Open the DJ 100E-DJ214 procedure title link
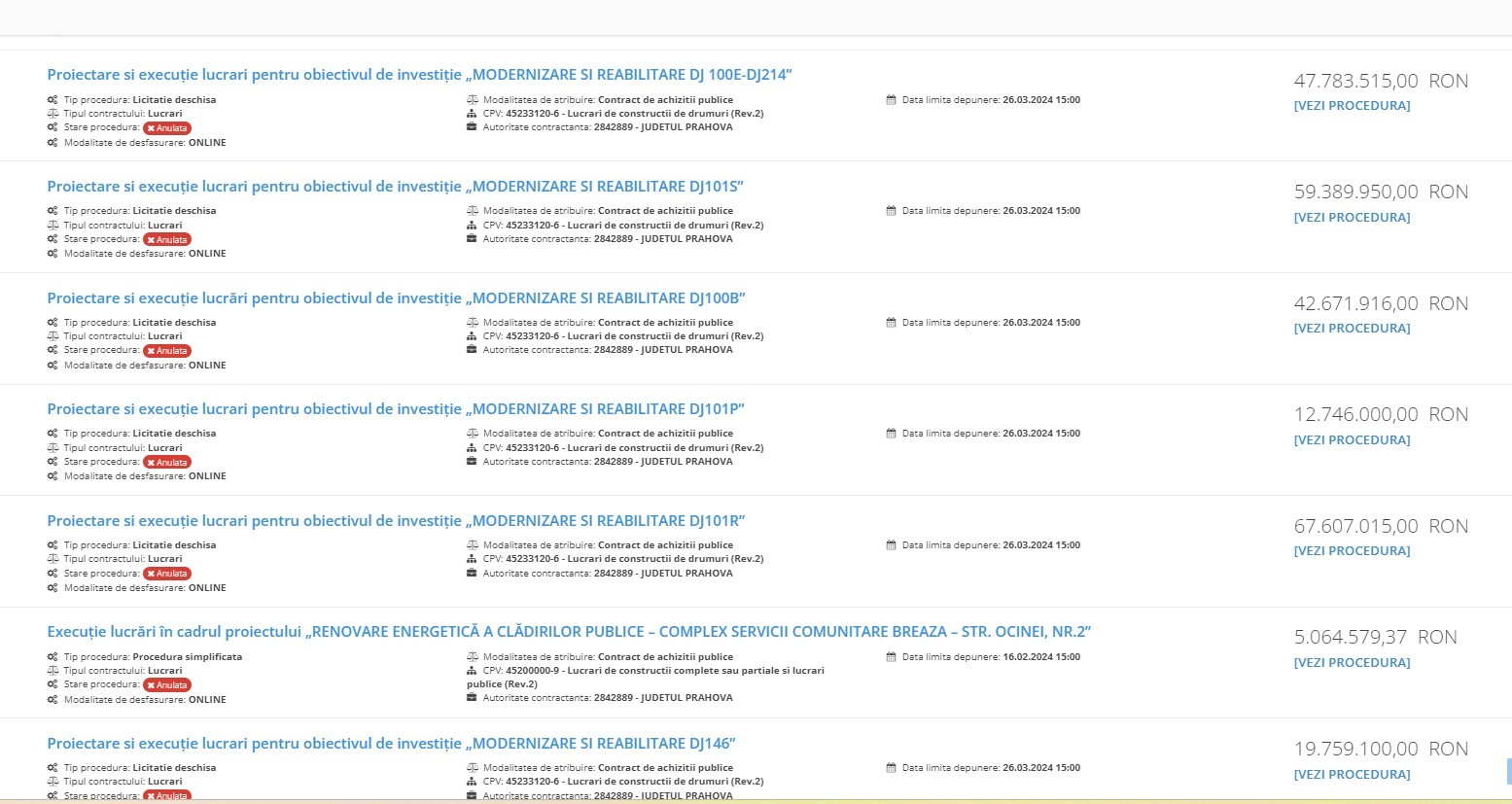 (419, 75)
